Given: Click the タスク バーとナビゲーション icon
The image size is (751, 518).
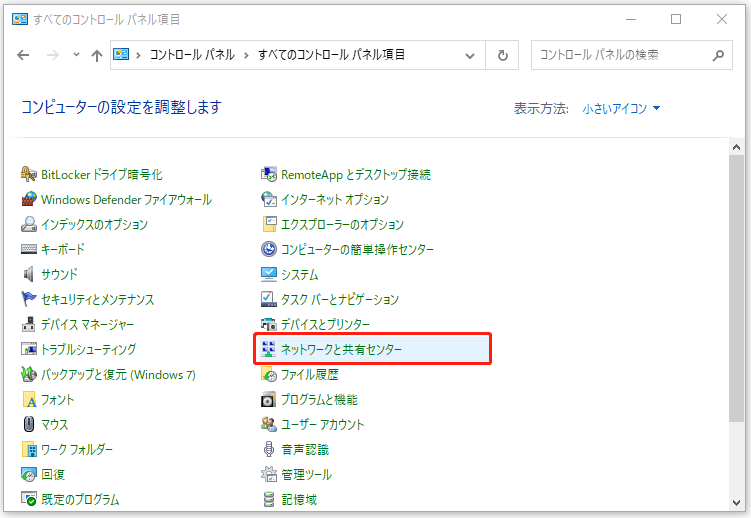Looking at the screenshot, I should click(x=269, y=299).
